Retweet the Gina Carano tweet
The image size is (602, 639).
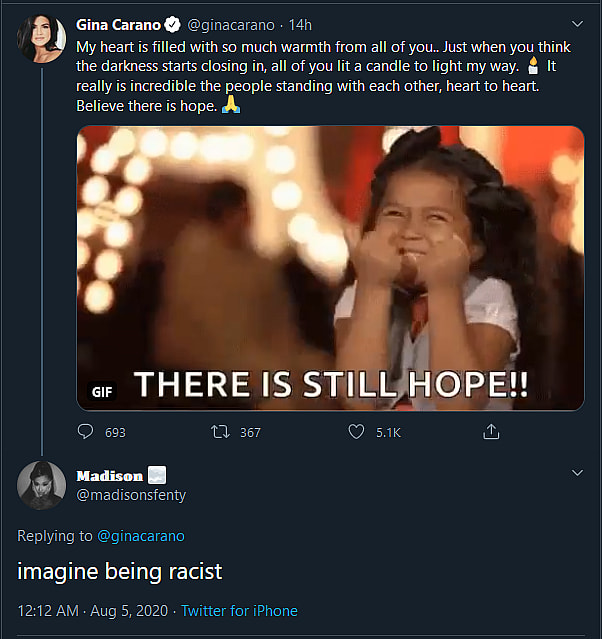220,432
